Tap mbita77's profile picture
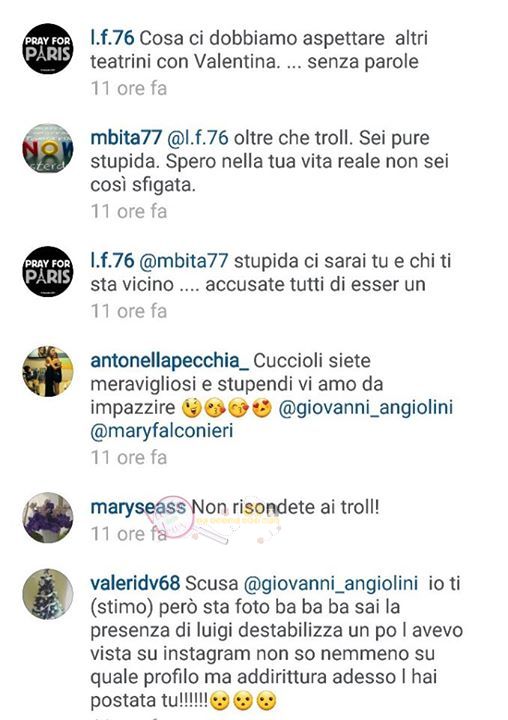This screenshot has height=720, width=508. click(48, 148)
